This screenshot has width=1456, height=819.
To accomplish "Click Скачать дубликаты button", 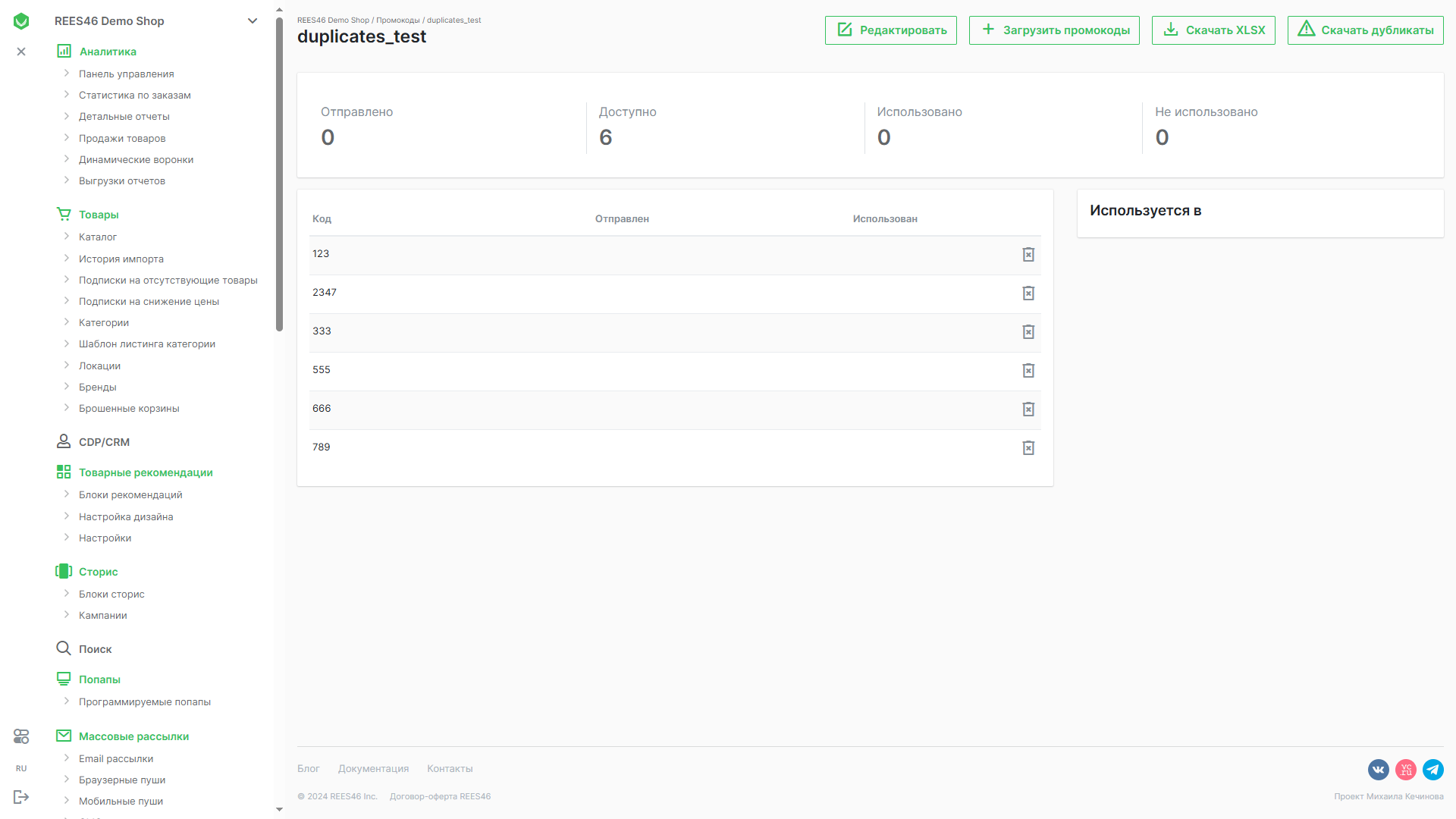I will [1365, 30].
